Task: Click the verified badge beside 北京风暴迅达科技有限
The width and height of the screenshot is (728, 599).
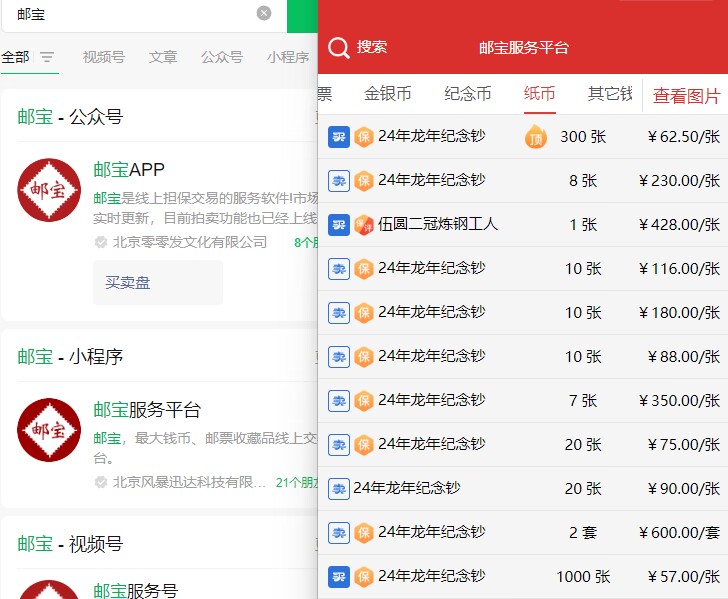Action: [100, 482]
